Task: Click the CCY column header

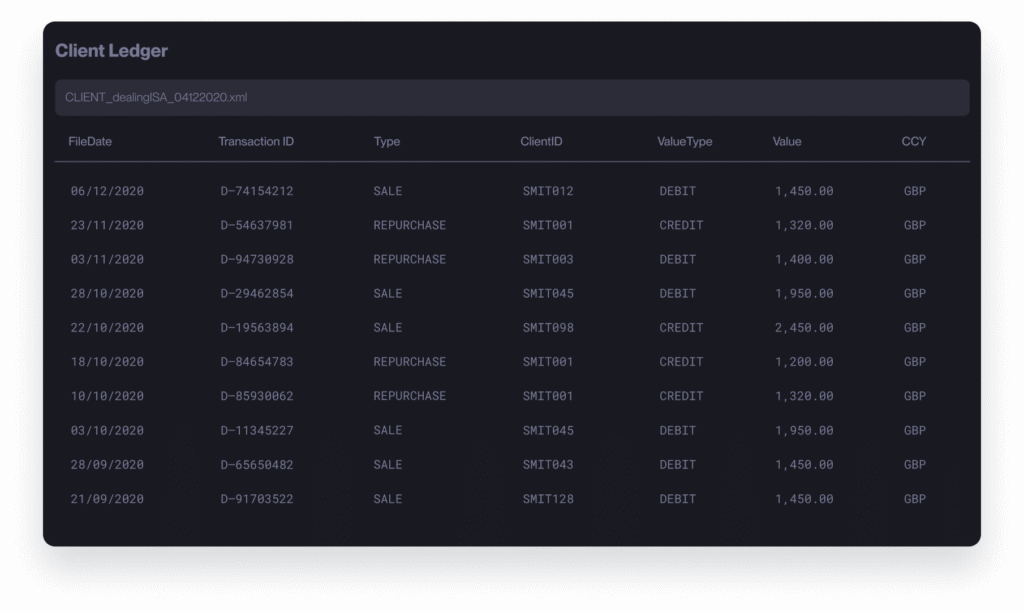Action: click(913, 142)
